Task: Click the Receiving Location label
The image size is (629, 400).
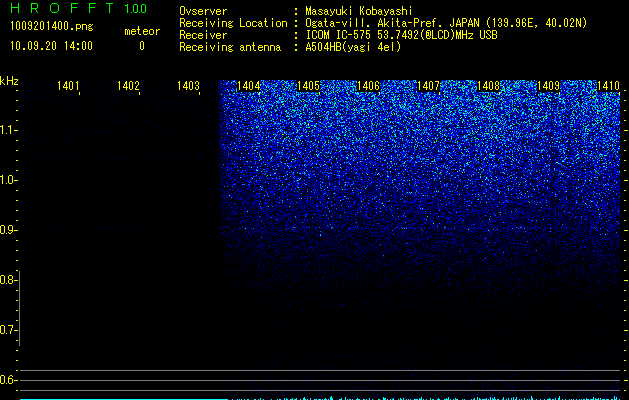Action: (x=233, y=23)
